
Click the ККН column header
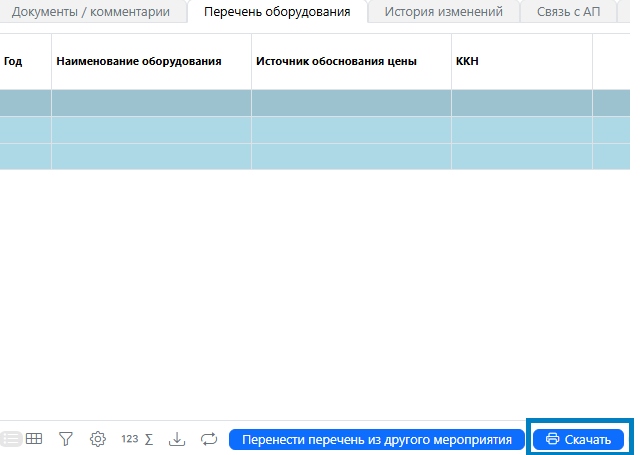(467, 61)
